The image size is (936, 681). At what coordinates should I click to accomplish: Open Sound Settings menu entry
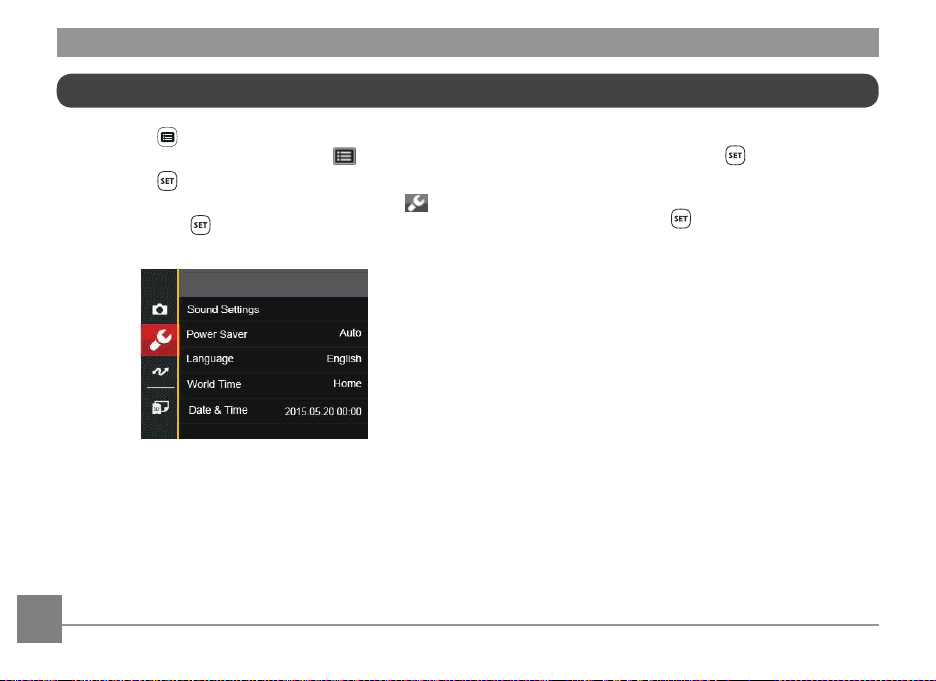[273, 309]
